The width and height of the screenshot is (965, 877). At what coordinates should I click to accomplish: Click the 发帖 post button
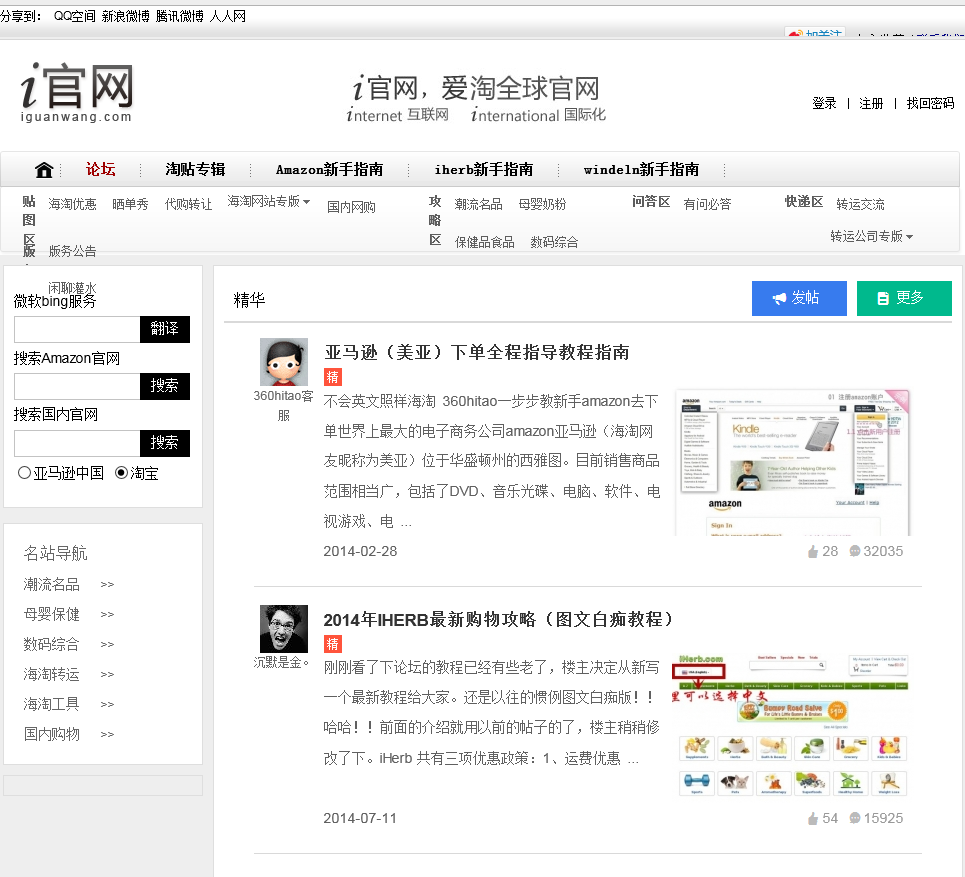point(799,298)
